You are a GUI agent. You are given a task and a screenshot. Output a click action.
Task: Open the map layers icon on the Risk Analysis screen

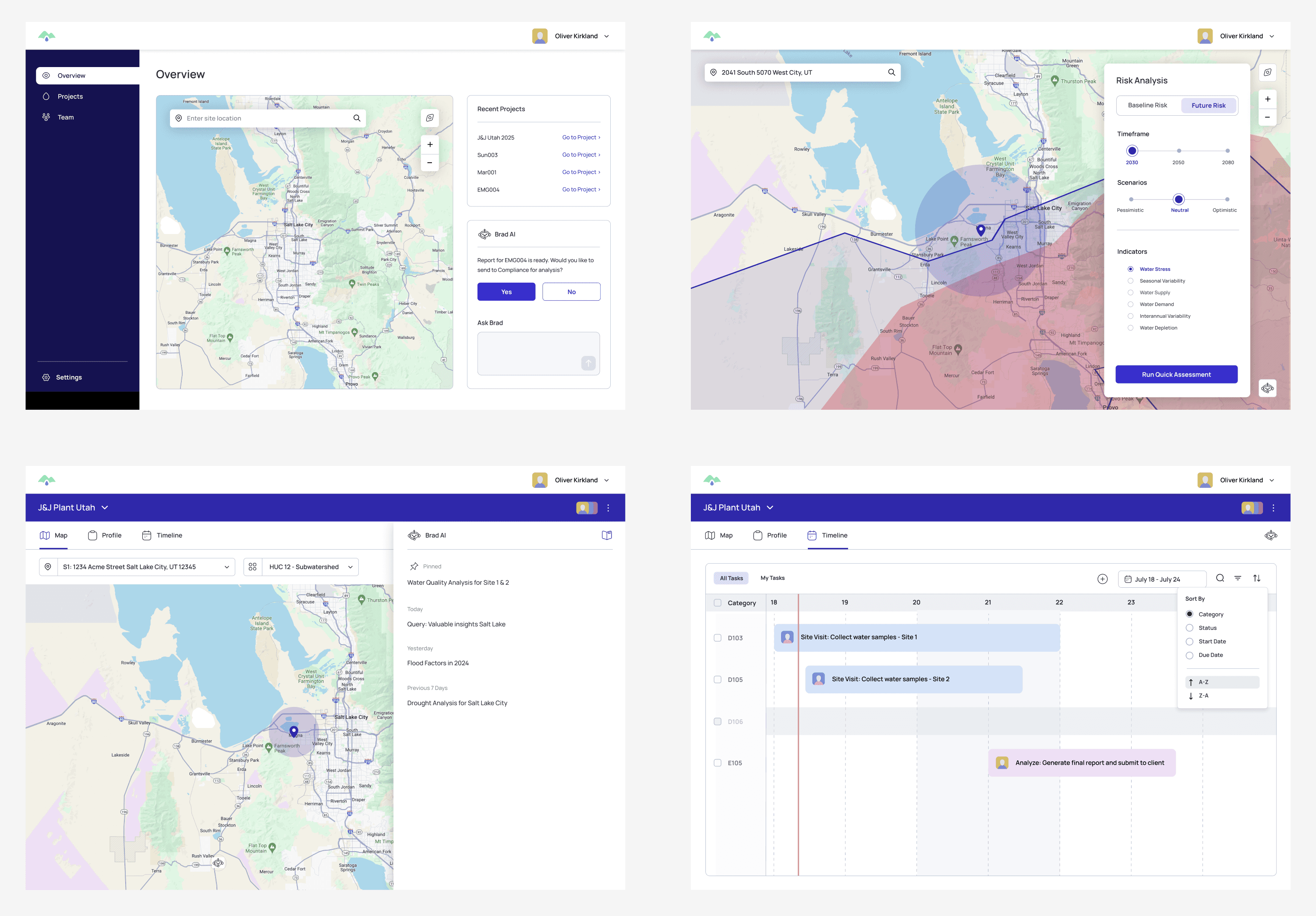click(1267, 72)
